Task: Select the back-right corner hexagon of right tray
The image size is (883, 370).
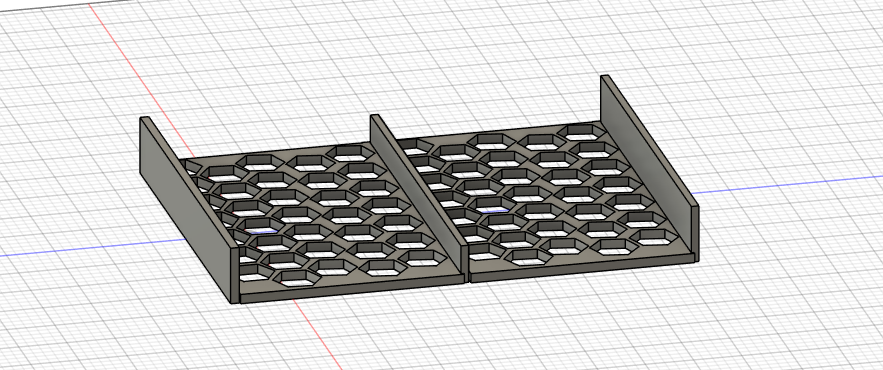Action: (583, 132)
